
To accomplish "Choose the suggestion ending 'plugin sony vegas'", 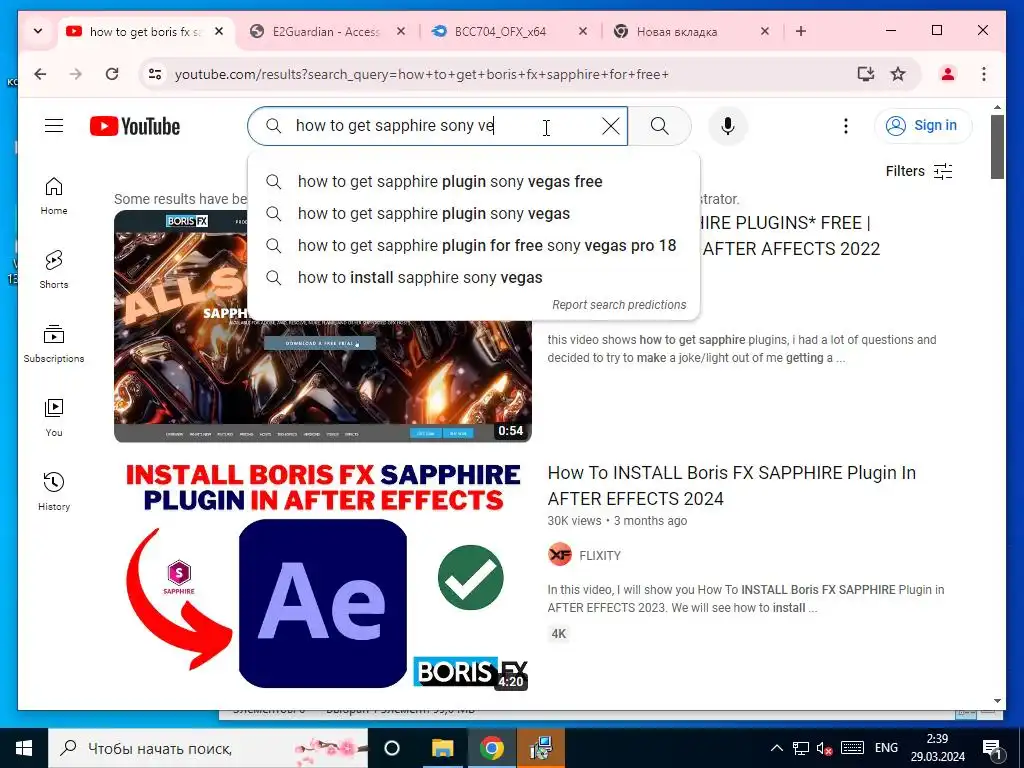I will 473,214.
